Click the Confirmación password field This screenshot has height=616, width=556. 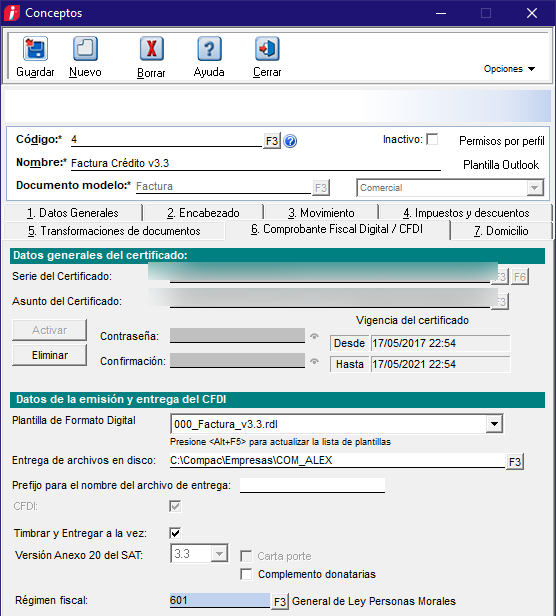237,360
